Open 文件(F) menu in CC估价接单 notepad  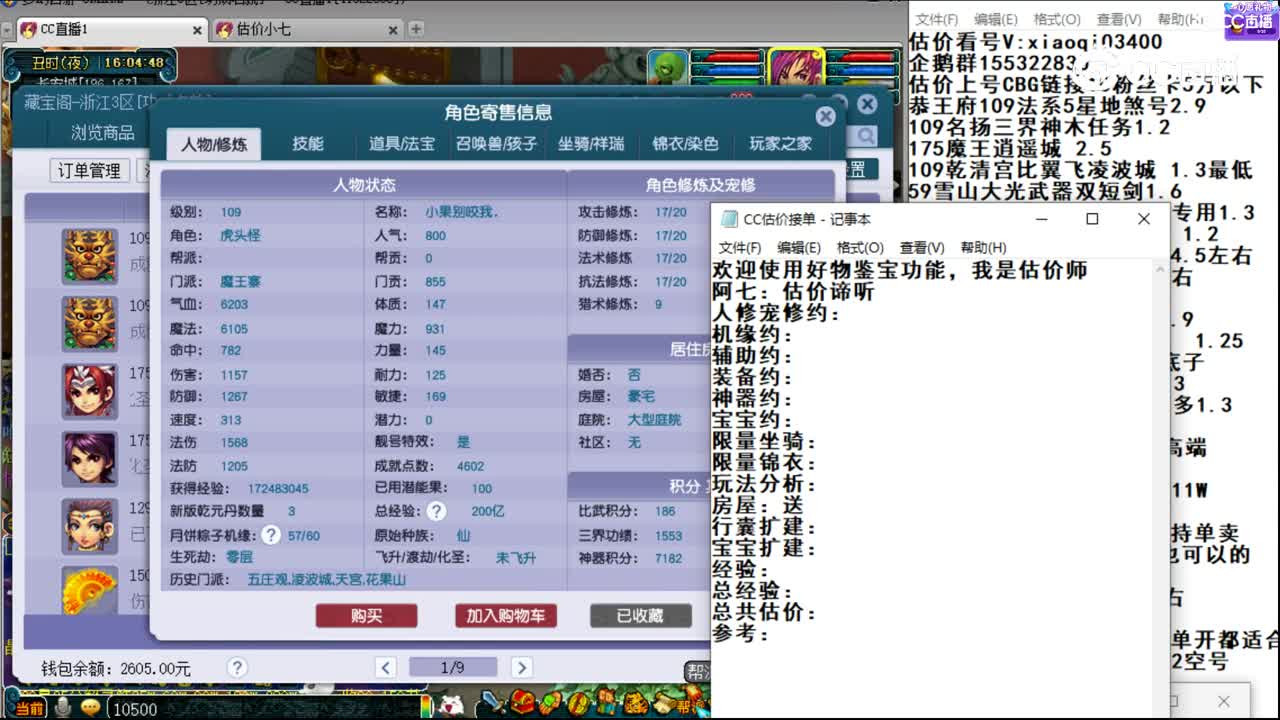coord(740,248)
